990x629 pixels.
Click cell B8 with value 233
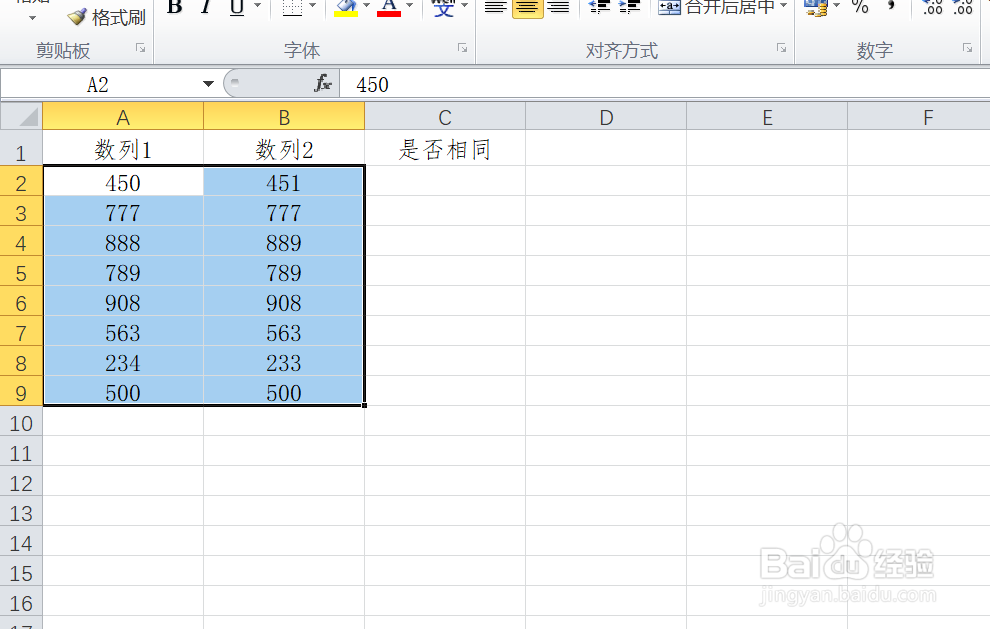tap(284, 363)
